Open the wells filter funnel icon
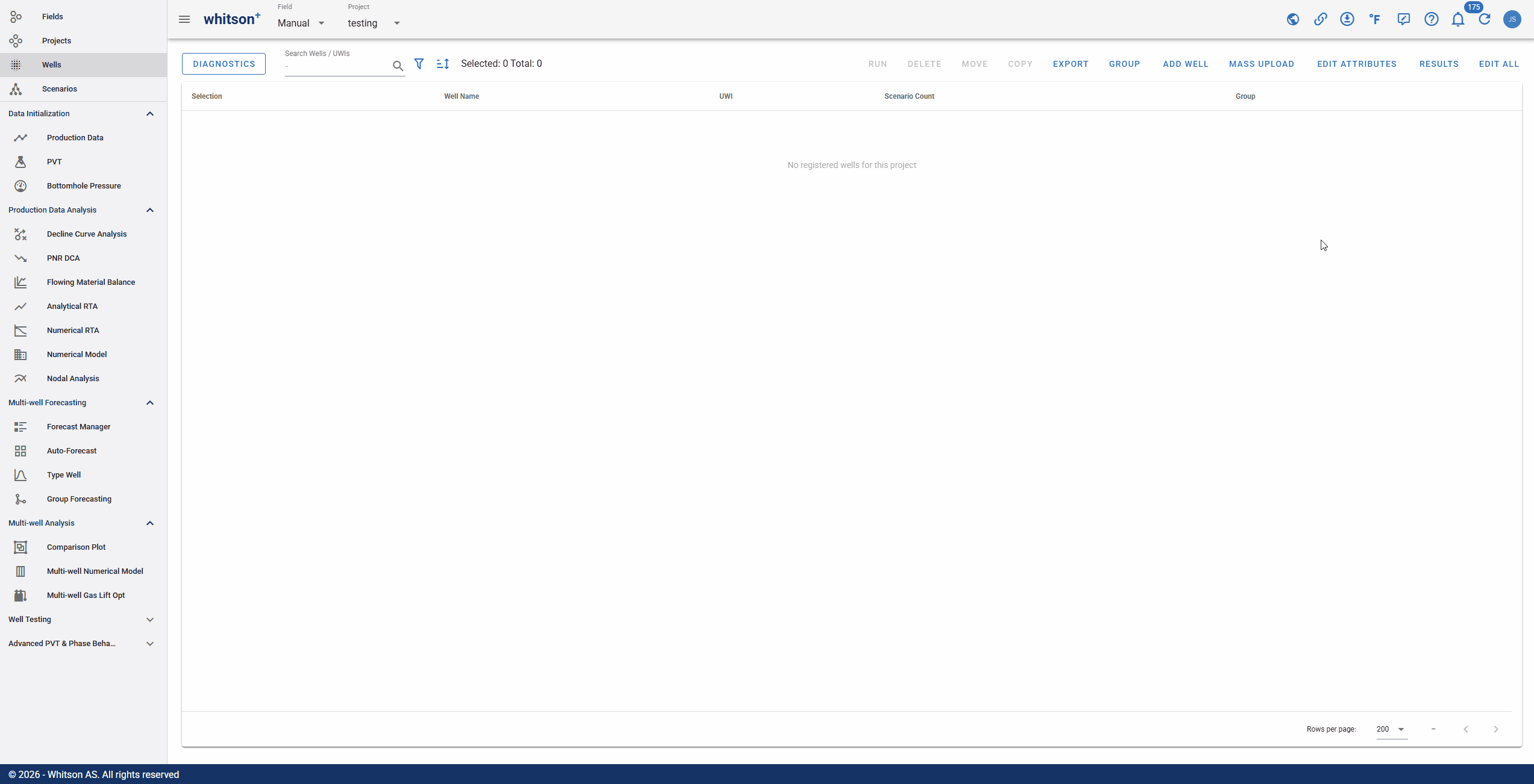 point(419,63)
